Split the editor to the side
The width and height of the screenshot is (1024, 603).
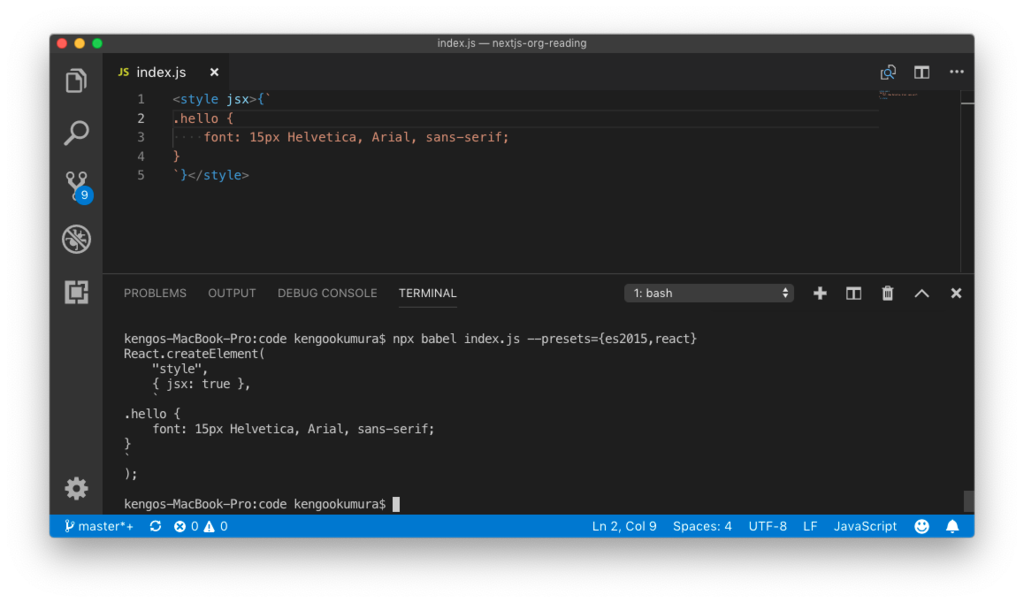(x=921, y=73)
